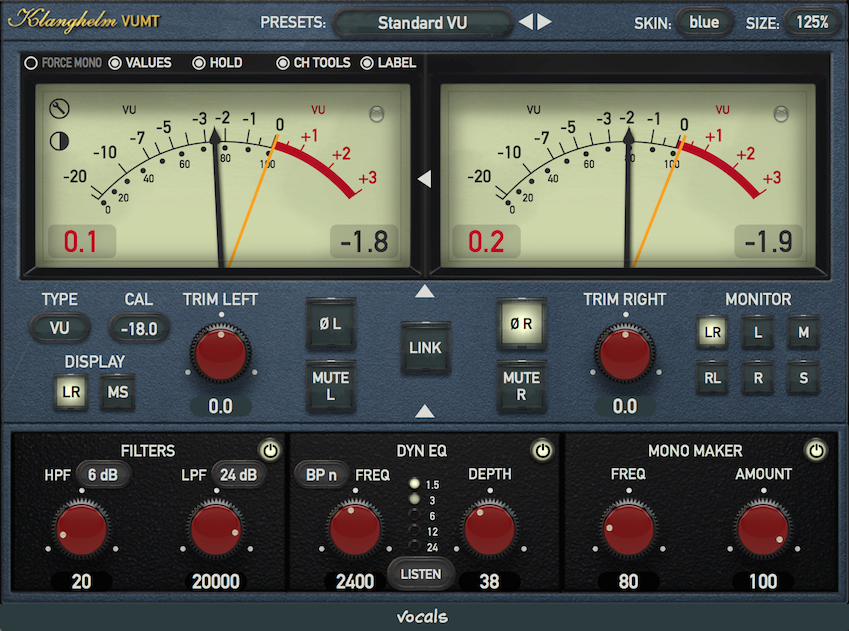Mute the left channel

tap(330, 386)
